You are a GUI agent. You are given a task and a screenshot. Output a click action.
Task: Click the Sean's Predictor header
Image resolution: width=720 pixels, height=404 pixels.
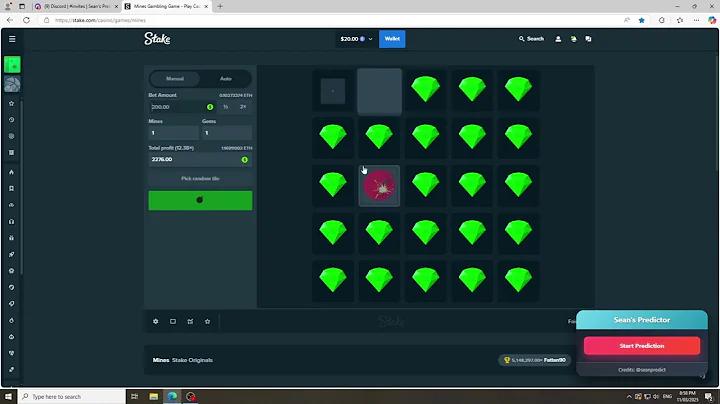point(641,320)
